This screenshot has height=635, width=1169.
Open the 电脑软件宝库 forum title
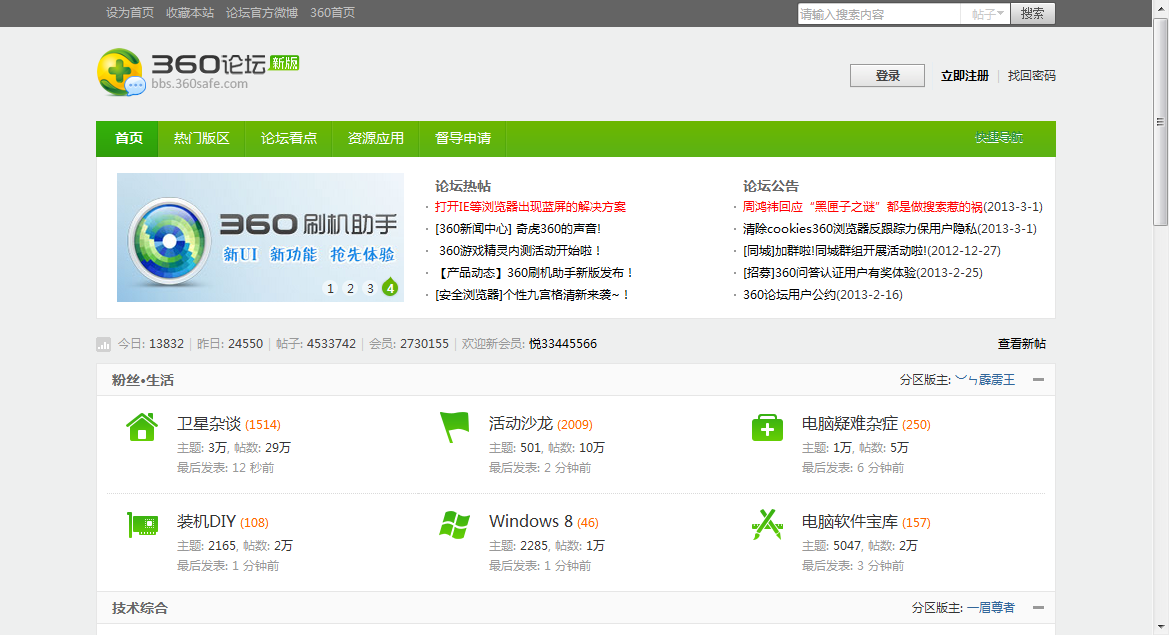pyautogui.click(x=849, y=521)
